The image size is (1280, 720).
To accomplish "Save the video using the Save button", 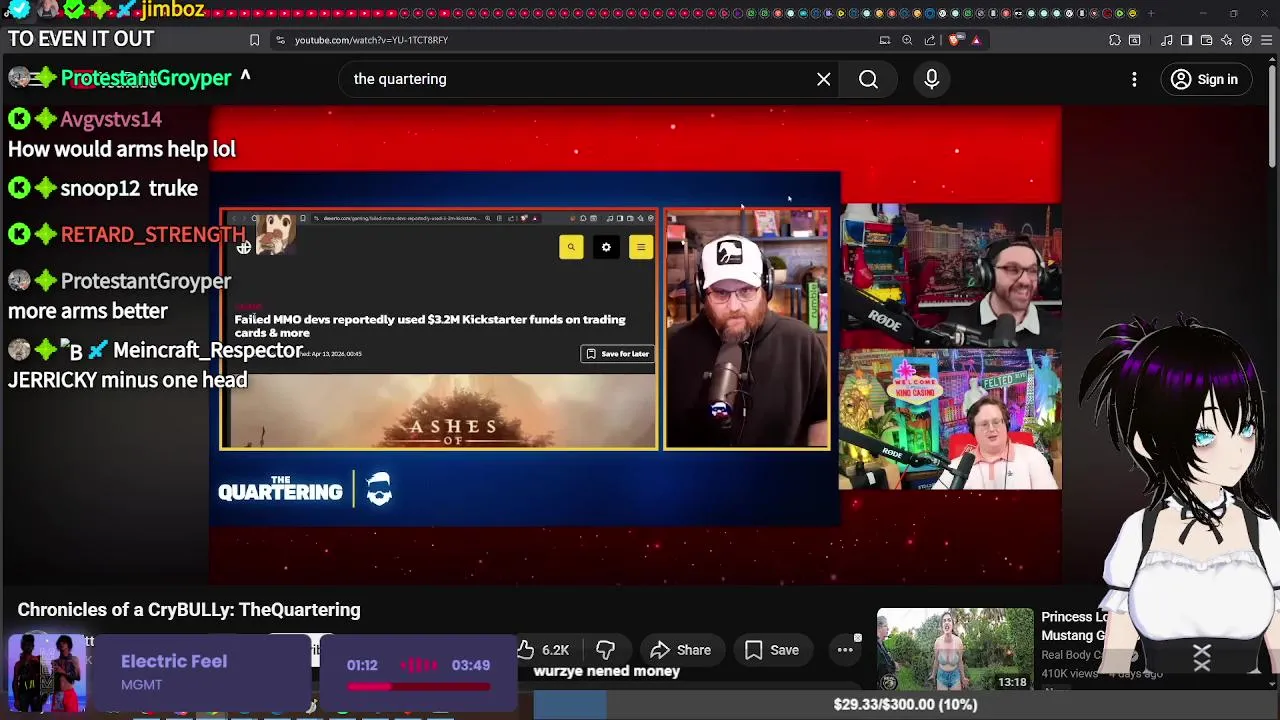I will point(772,650).
